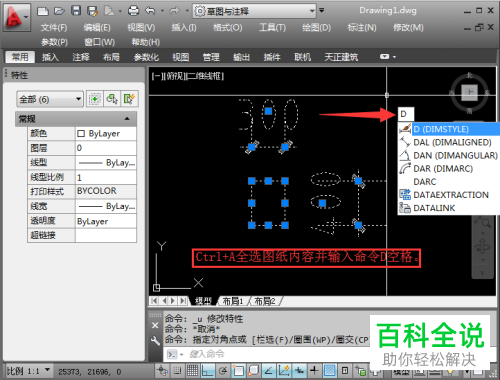Click the 透明度 ByLayer value

click(x=106, y=221)
